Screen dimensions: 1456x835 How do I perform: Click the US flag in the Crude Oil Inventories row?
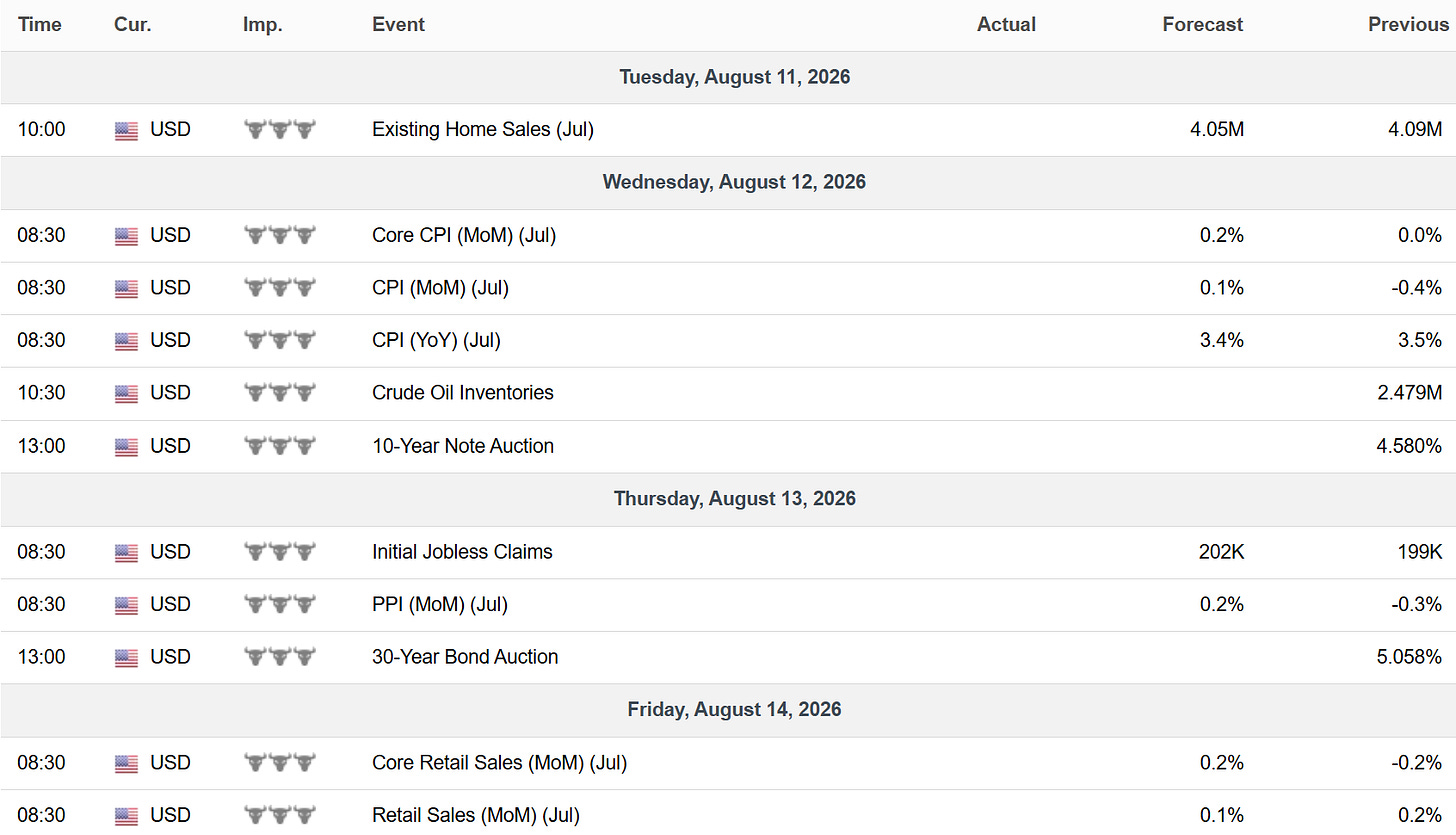(126, 394)
